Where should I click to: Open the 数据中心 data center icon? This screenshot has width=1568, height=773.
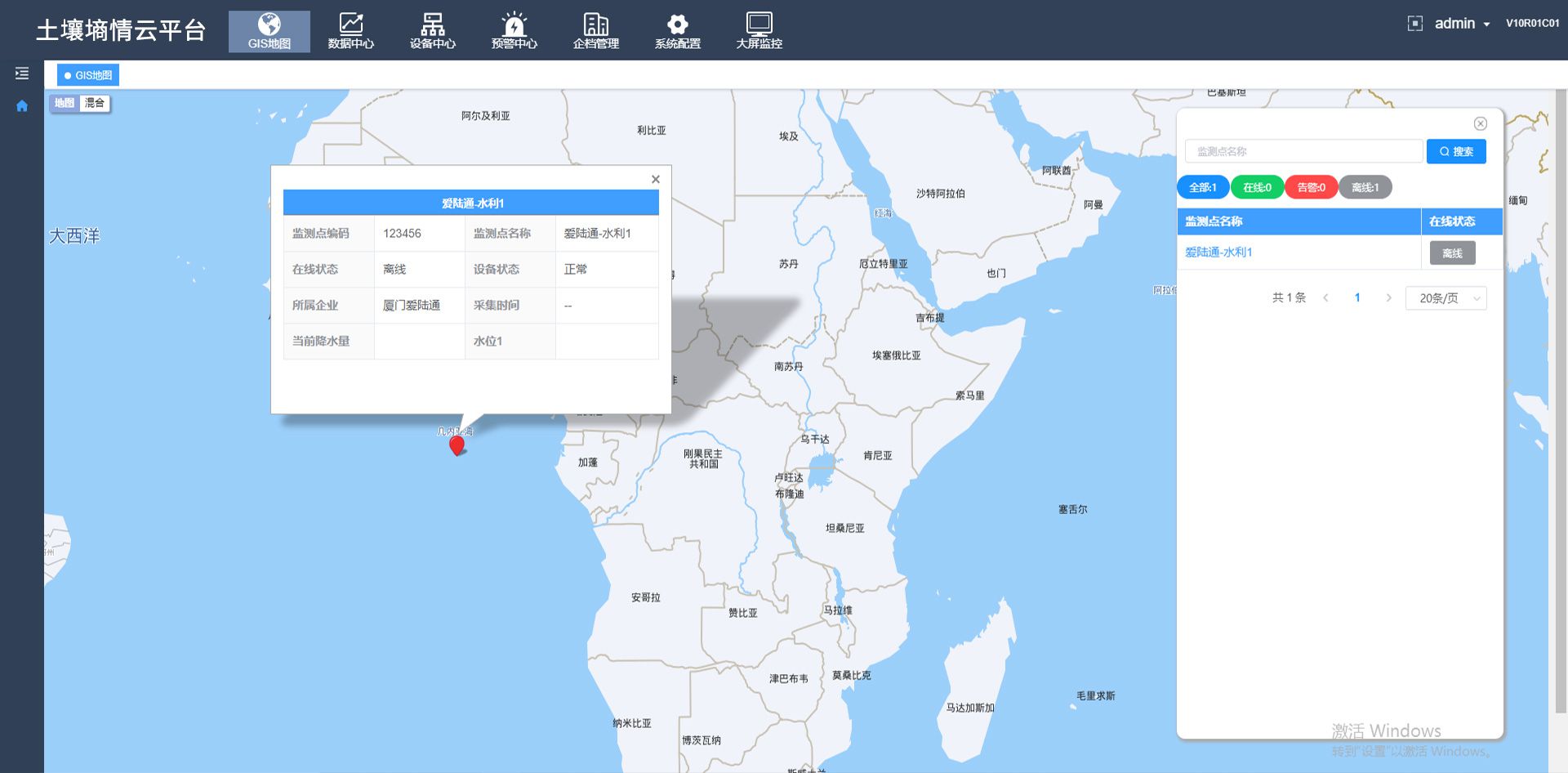click(350, 25)
